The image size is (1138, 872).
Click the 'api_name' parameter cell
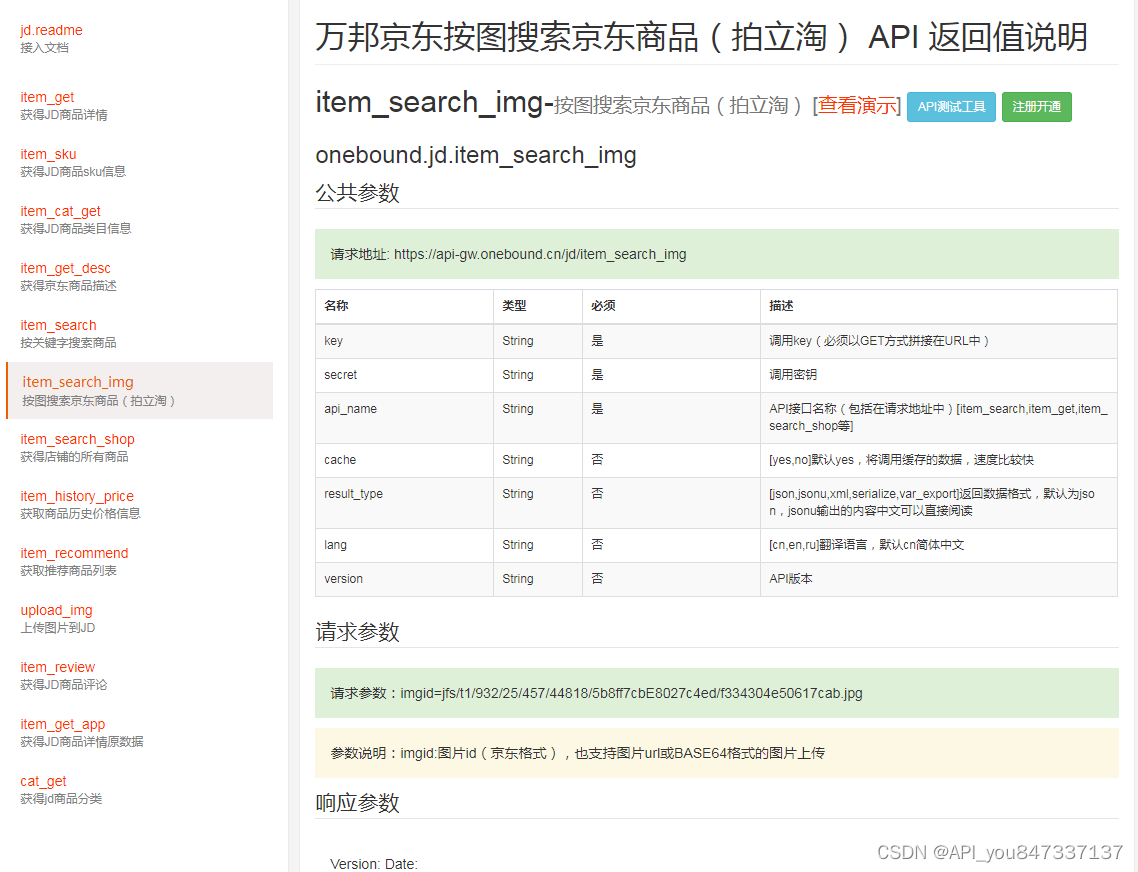coord(404,417)
